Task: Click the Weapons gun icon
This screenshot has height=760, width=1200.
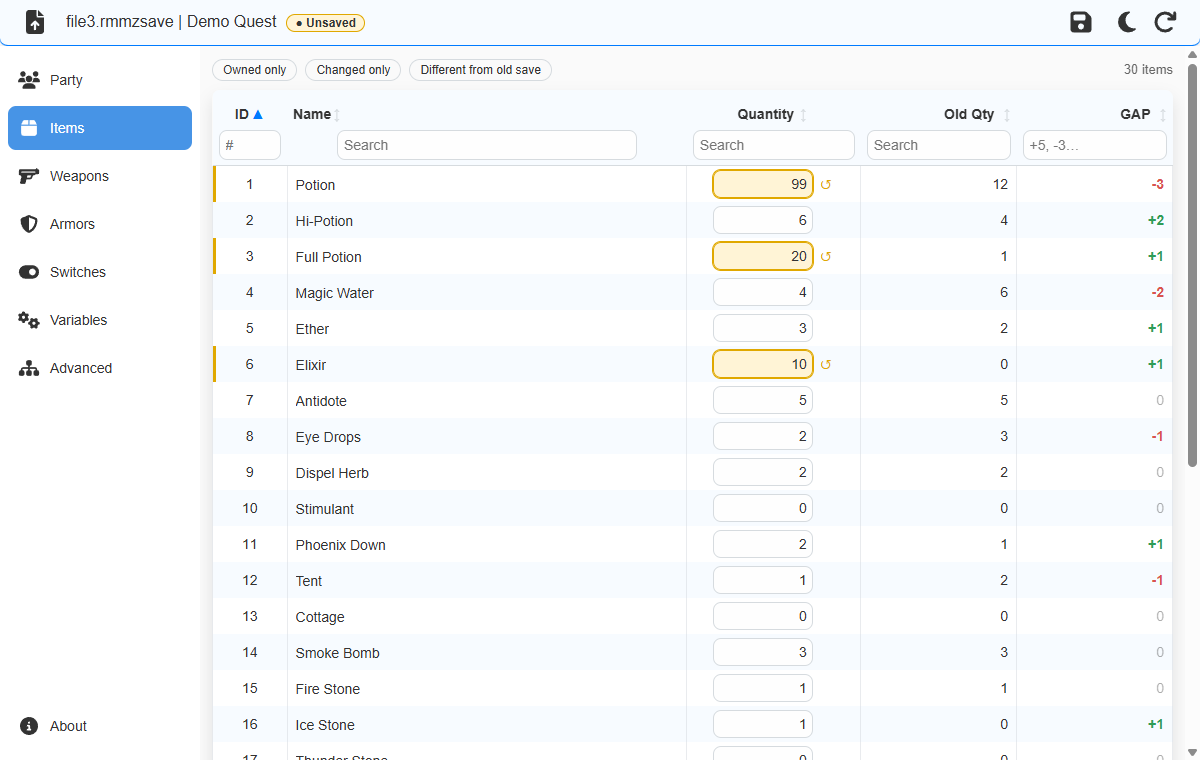Action: click(x=29, y=176)
